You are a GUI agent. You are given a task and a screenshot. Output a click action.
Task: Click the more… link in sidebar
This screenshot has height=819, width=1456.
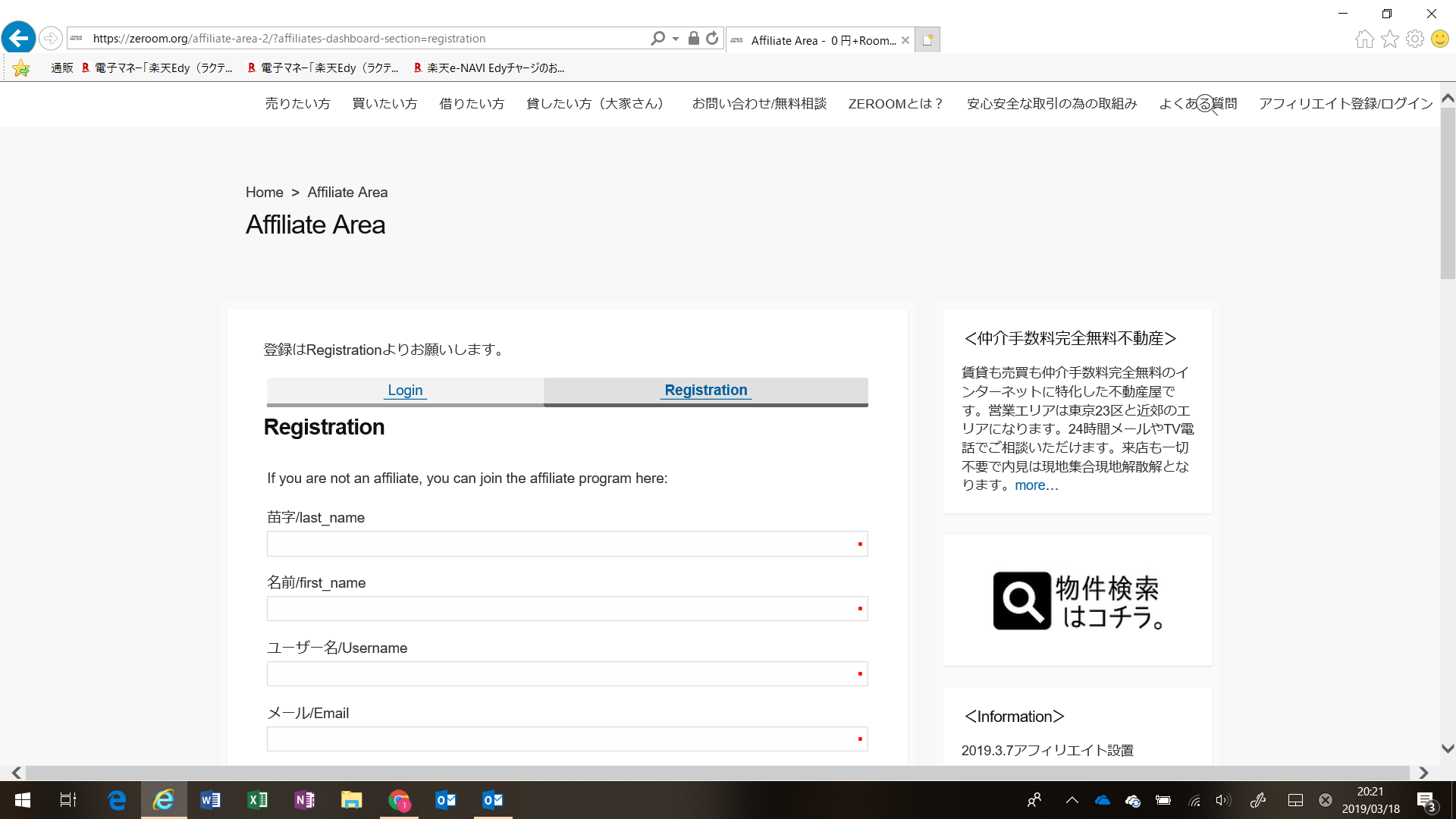1037,485
